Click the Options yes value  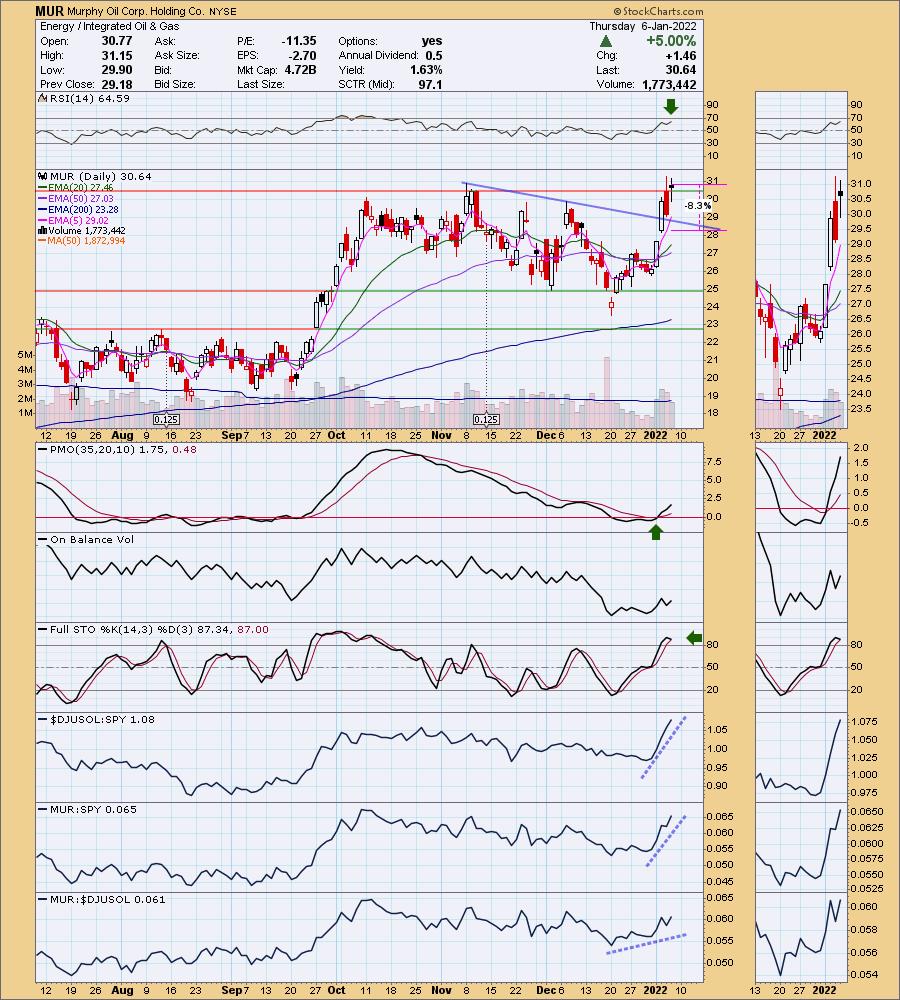[x=432, y=41]
